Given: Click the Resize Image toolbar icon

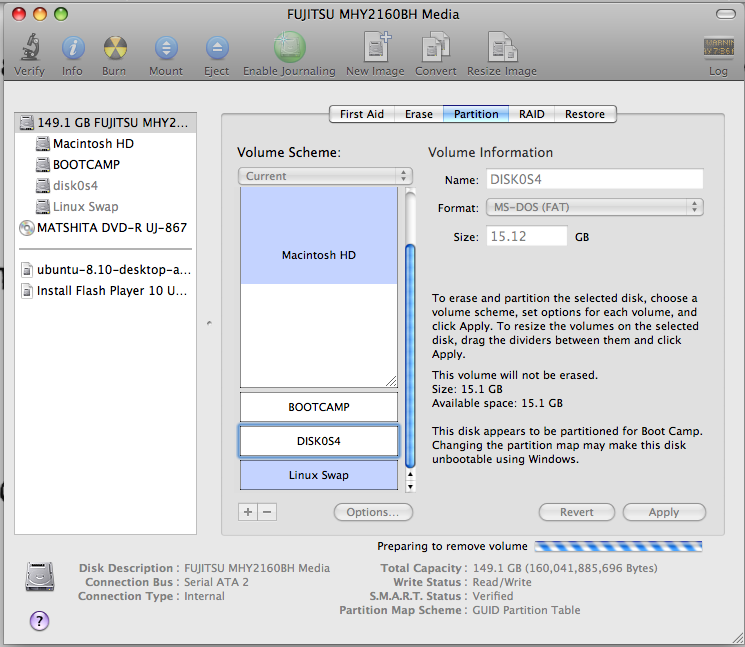Looking at the screenshot, I should 502,47.
